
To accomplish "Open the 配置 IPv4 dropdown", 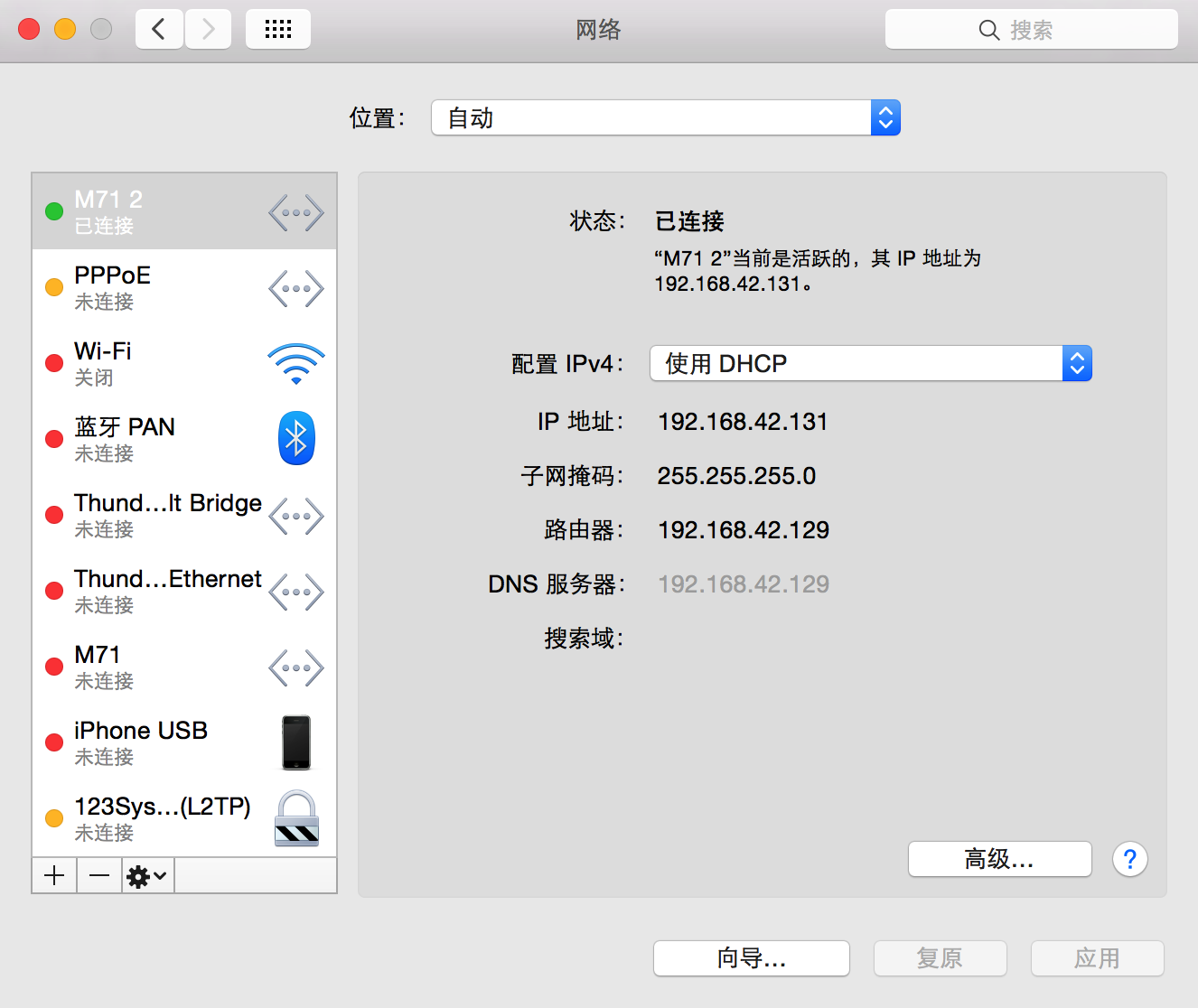I will pyautogui.click(x=871, y=363).
